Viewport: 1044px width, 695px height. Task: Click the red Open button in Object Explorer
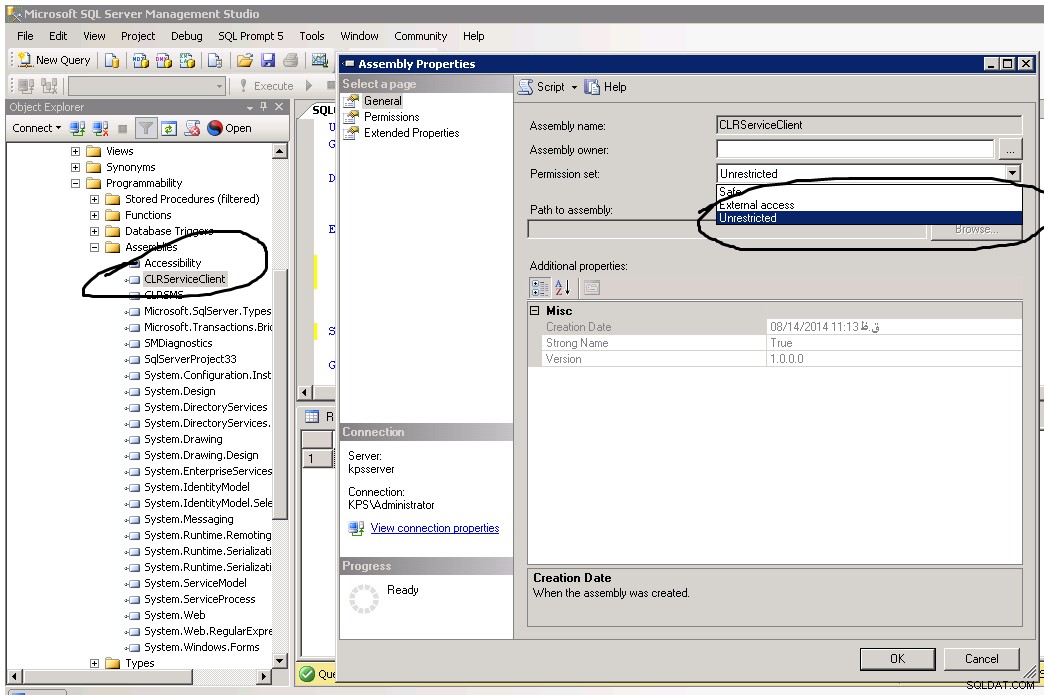click(x=230, y=128)
